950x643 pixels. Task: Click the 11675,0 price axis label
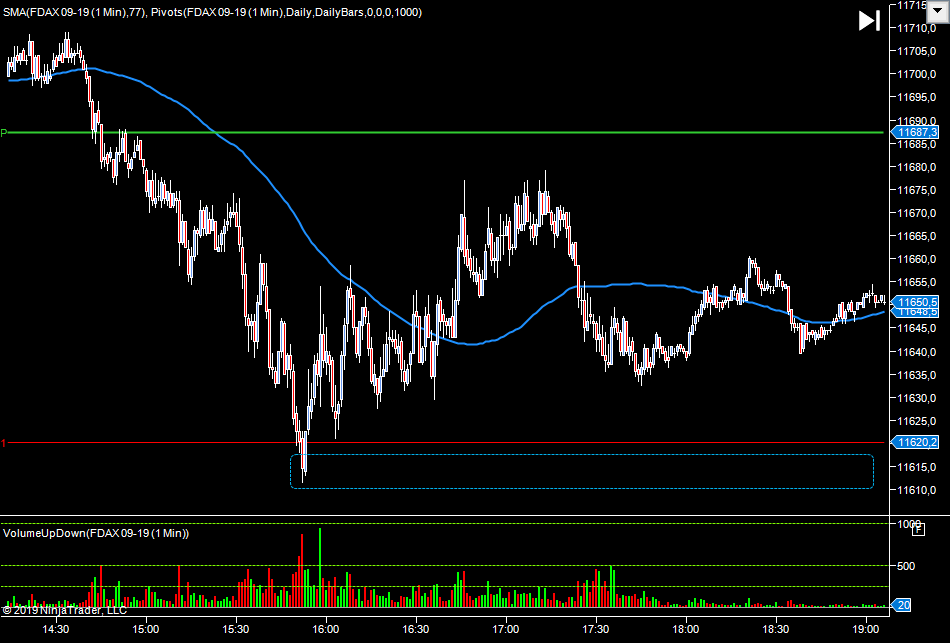coord(917,190)
